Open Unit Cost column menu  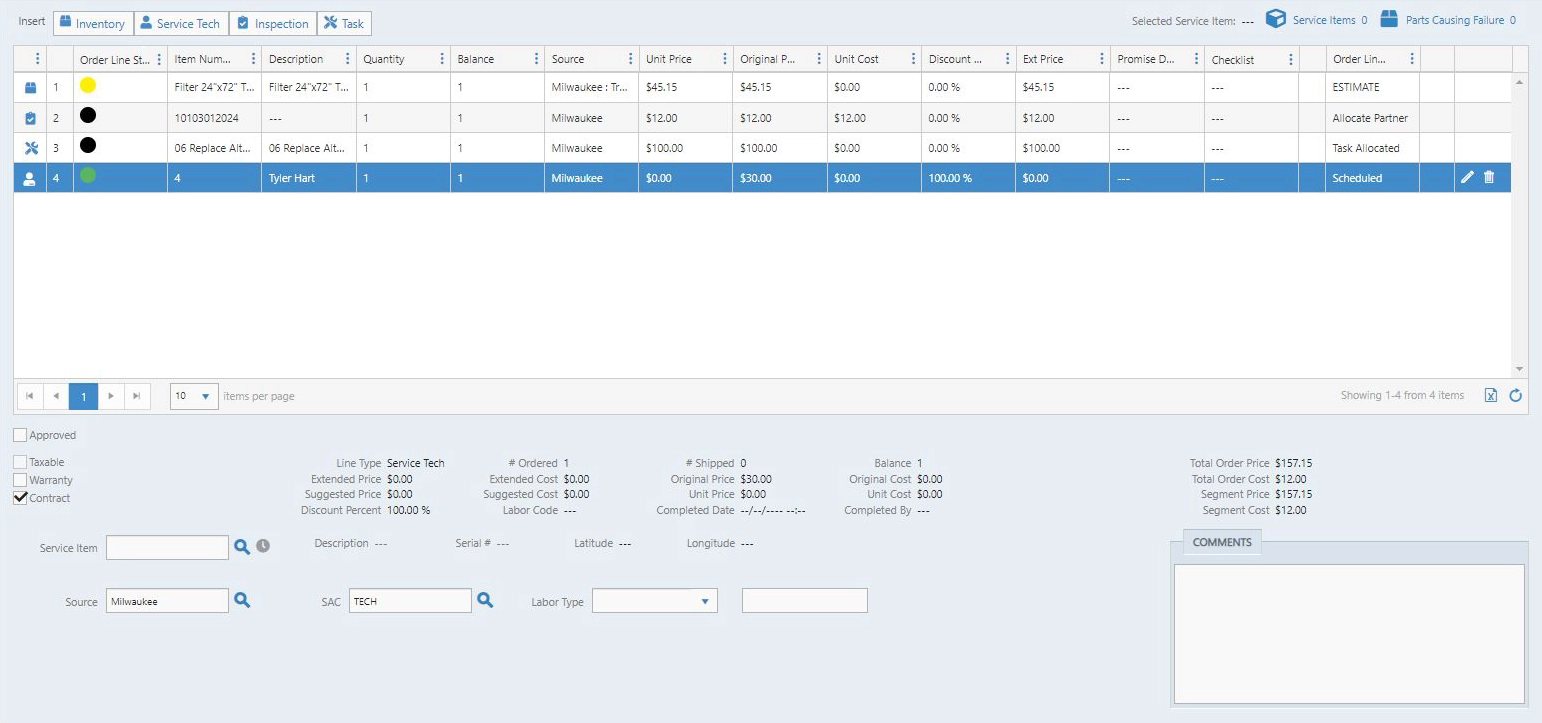(913, 59)
